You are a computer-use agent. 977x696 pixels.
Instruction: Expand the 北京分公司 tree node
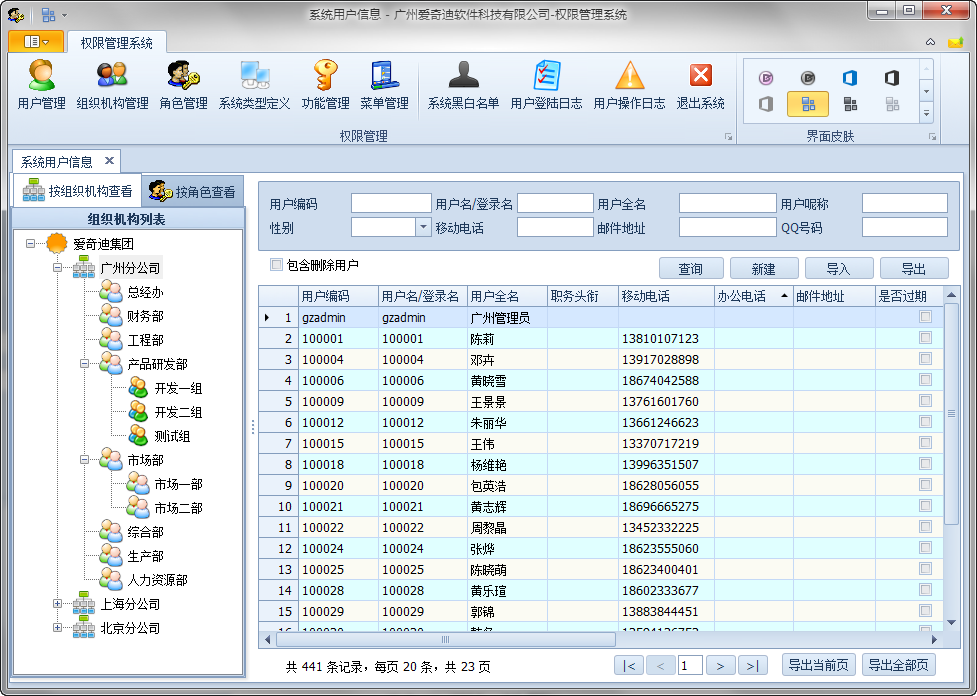[x=57, y=627]
